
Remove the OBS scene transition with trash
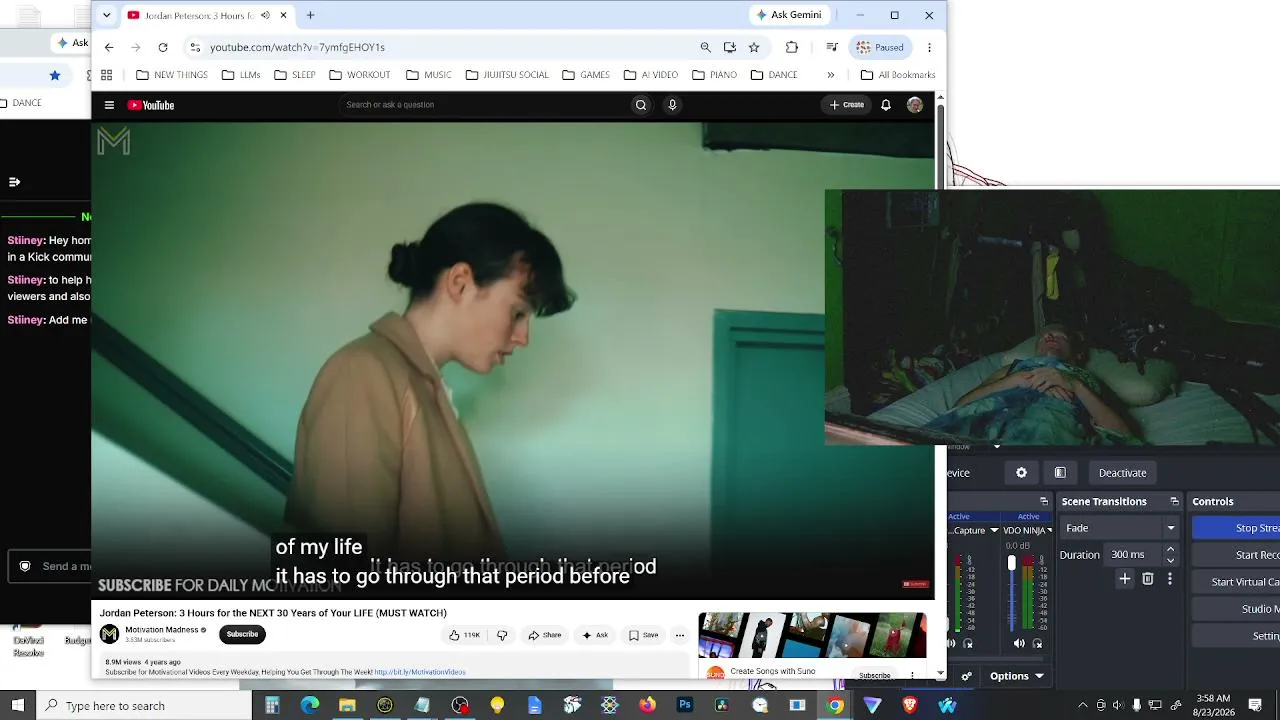1148,579
